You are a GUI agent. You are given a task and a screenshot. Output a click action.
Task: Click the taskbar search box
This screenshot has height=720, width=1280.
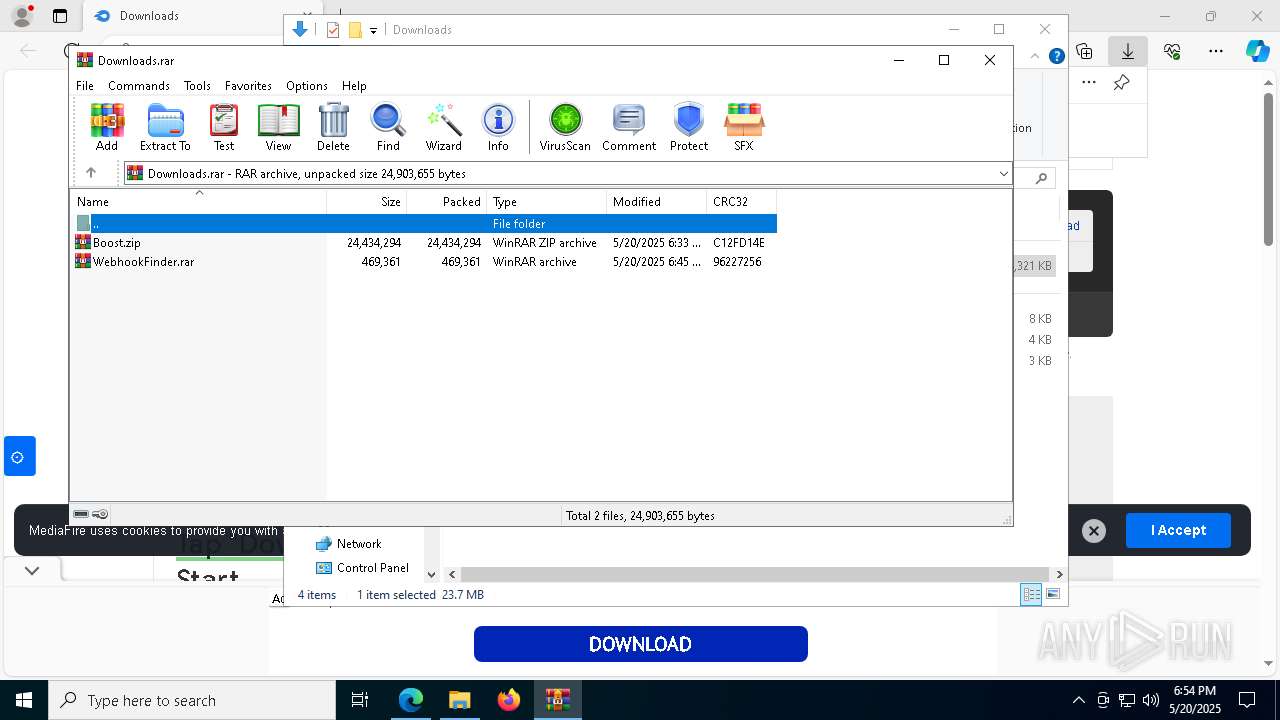coord(192,700)
